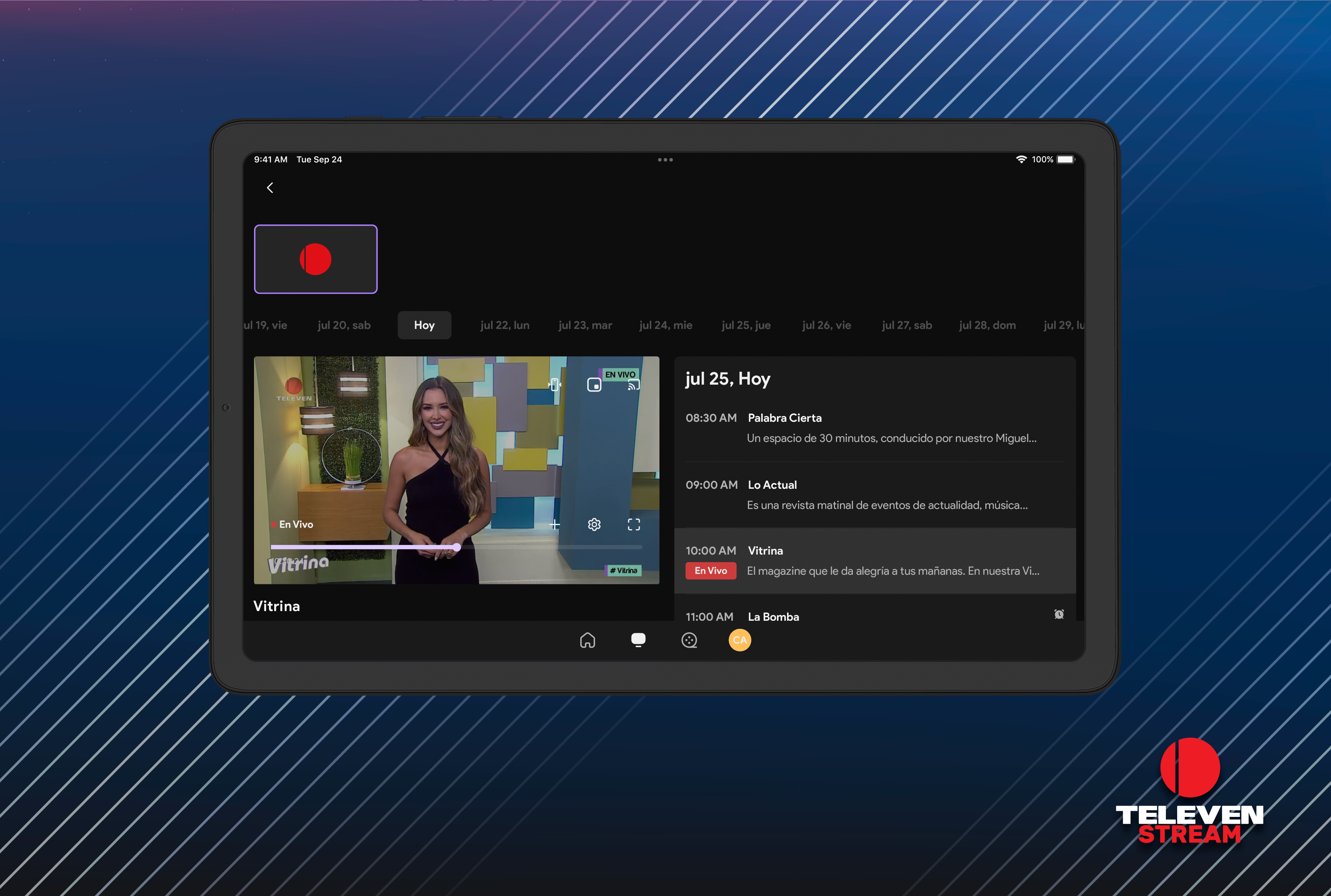This screenshot has width=1331, height=896.
Task: Enter fullscreen with the expand icon
Action: 634,525
